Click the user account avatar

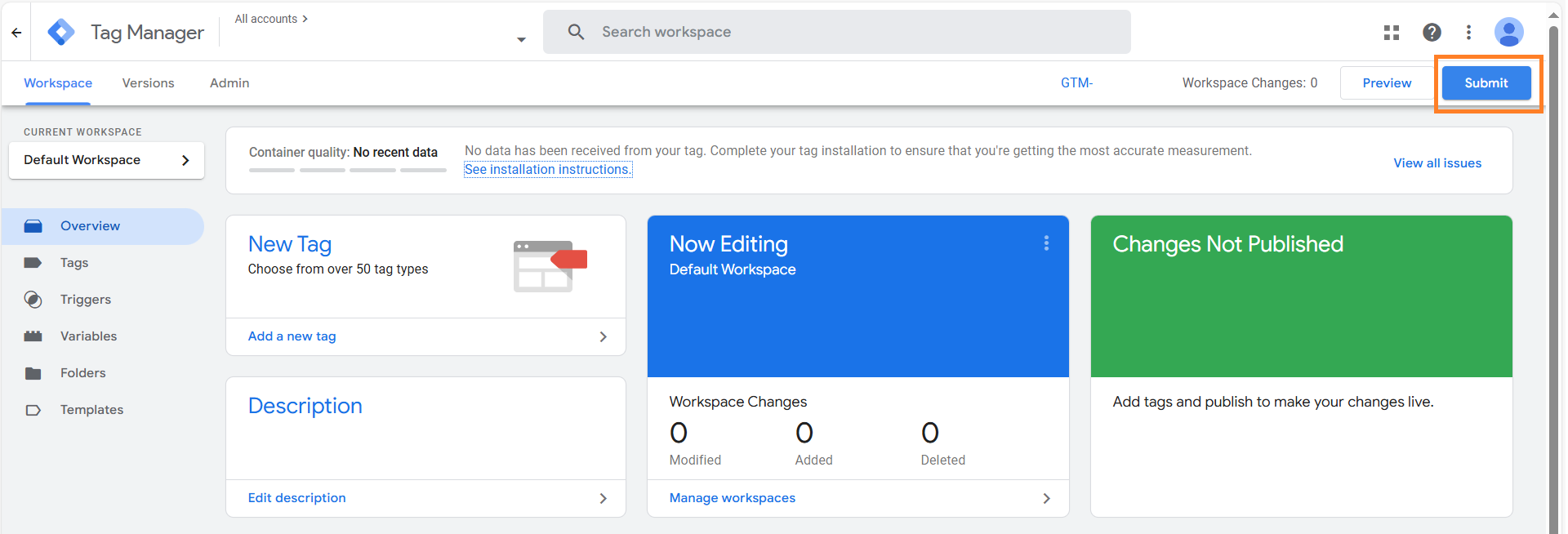(1508, 33)
